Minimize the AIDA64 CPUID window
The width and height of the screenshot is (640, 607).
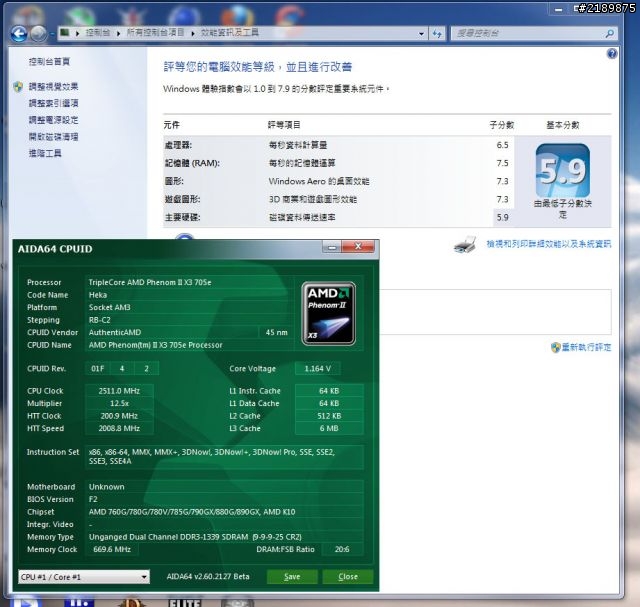[x=332, y=247]
